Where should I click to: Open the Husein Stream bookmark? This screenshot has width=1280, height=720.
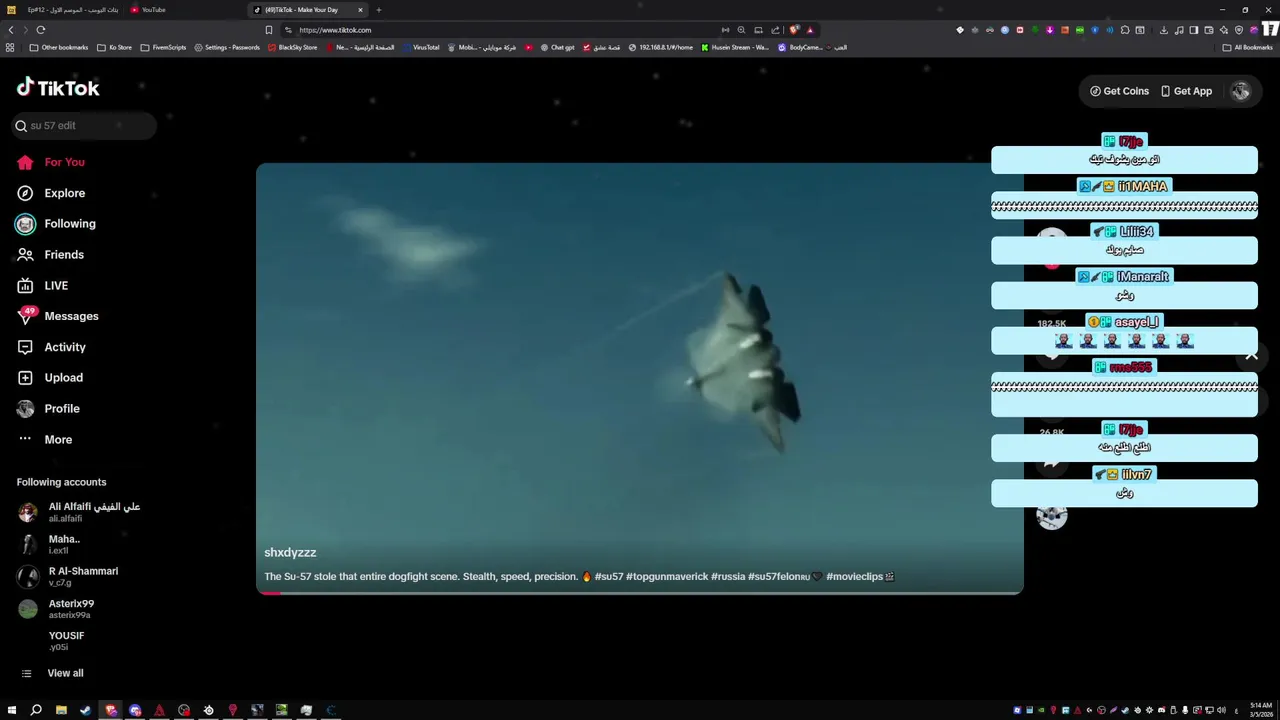coord(735,47)
